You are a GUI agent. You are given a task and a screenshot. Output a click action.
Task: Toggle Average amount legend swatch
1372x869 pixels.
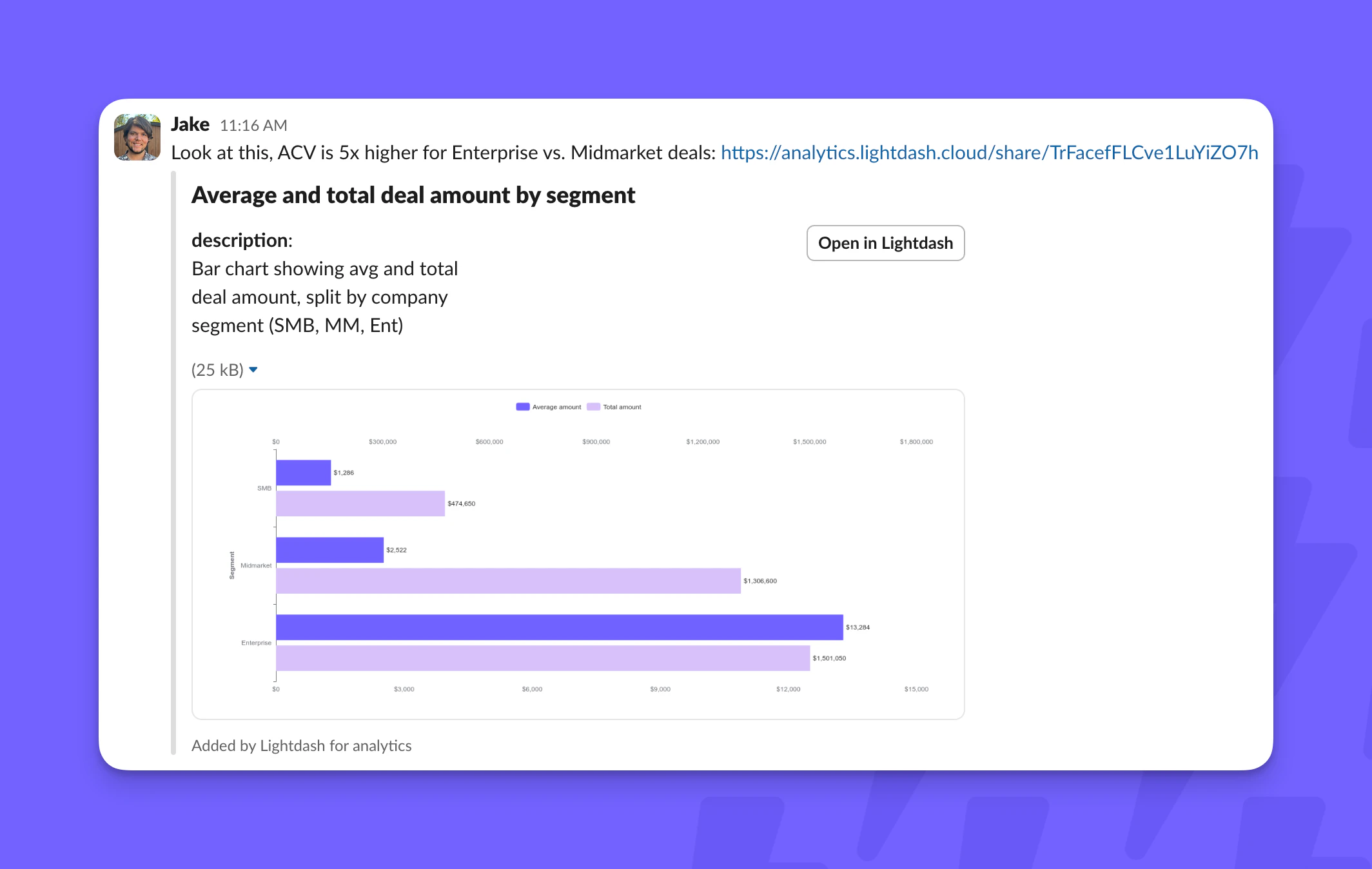click(523, 407)
